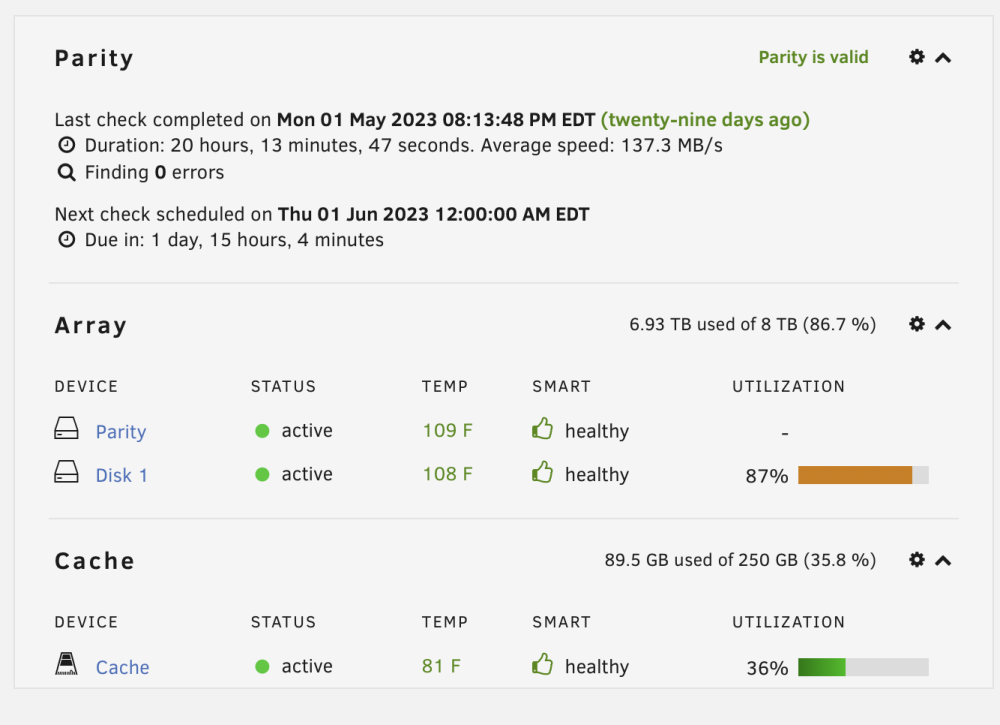This screenshot has width=1000, height=725.
Task: Click the Cache row green status dot
Action: click(x=262, y=666)
